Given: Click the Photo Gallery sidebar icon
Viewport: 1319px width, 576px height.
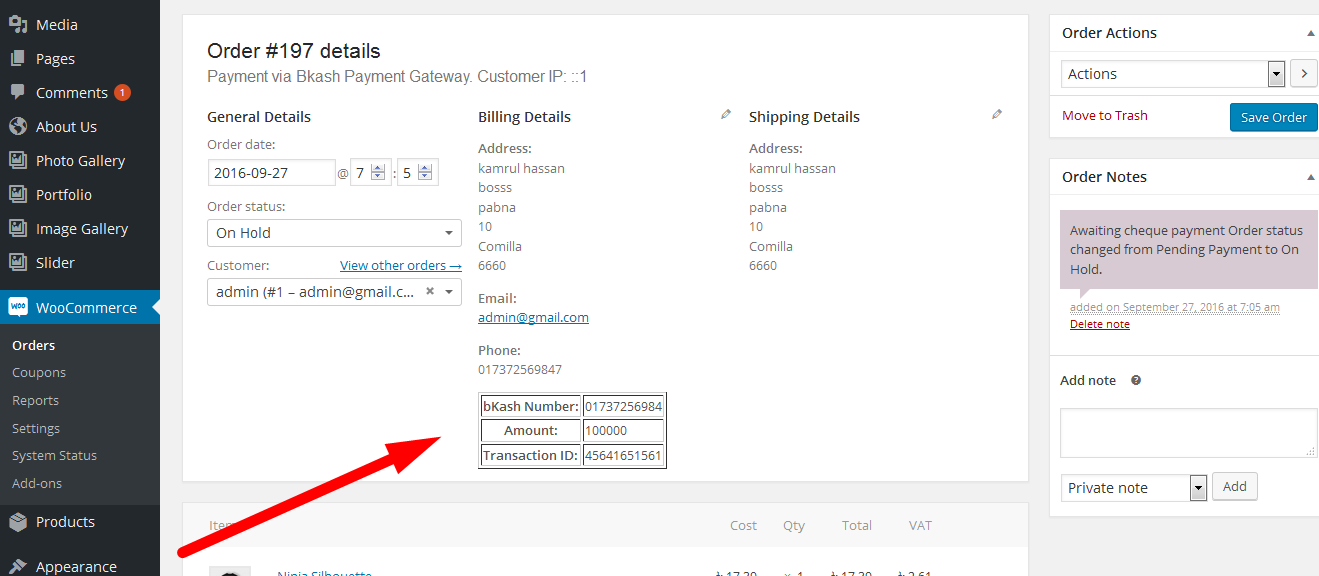Looking at the screenshot, I should 17,160.
